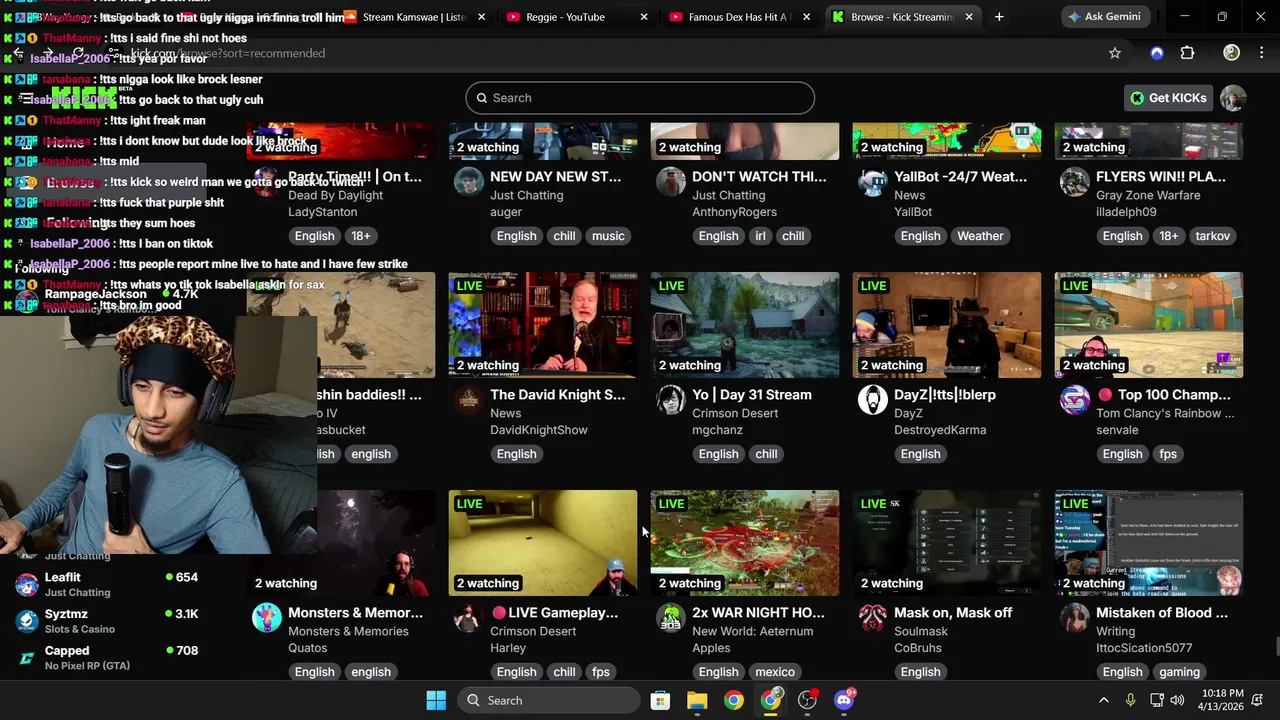Image resolution: width=1280 pixels, height=720 pixels.
Task: Open the volume icon in the system tray
Action: (1177, 700)
